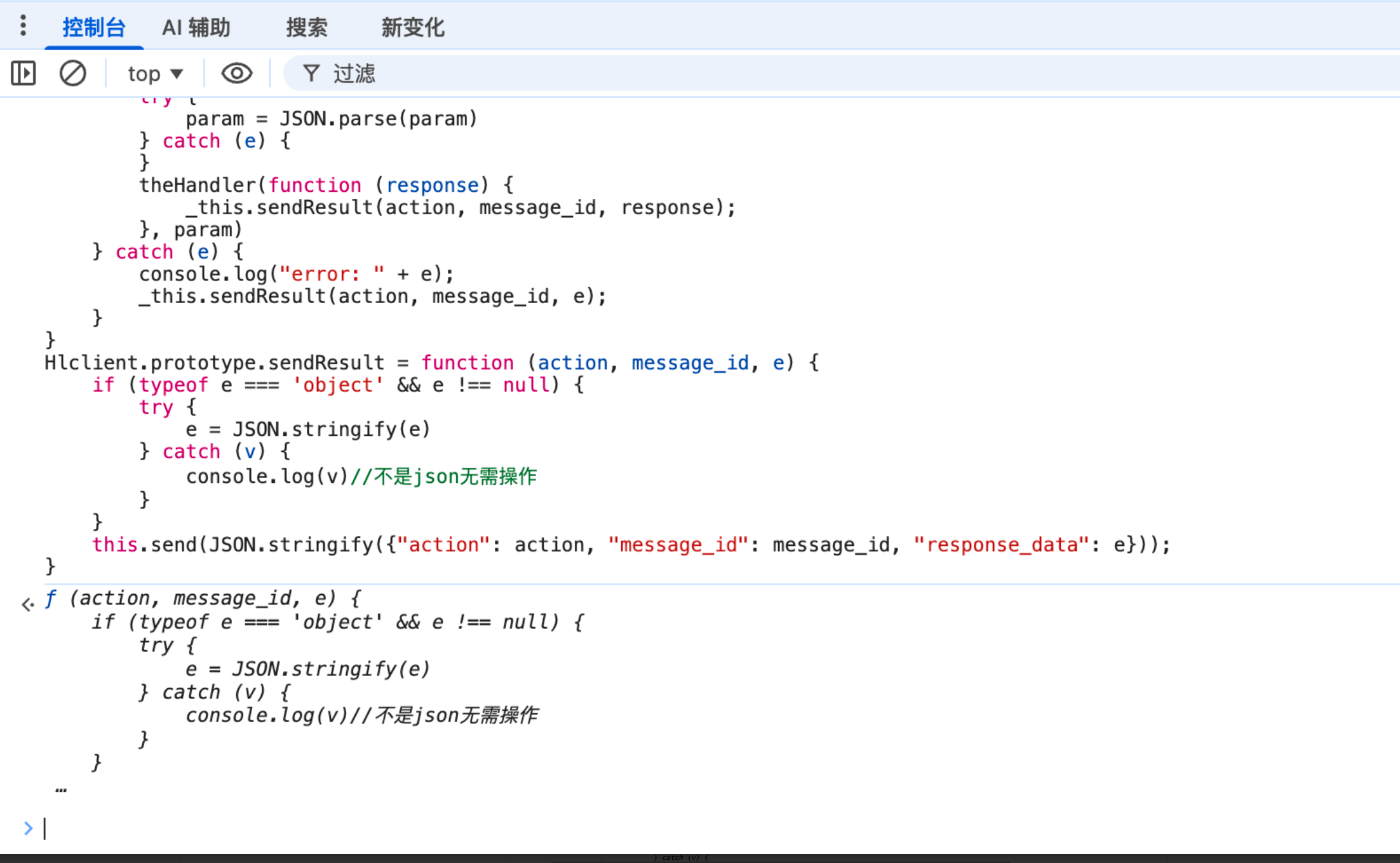Open the 新变化 tab
1400x863 pixels.
[412, 27]
